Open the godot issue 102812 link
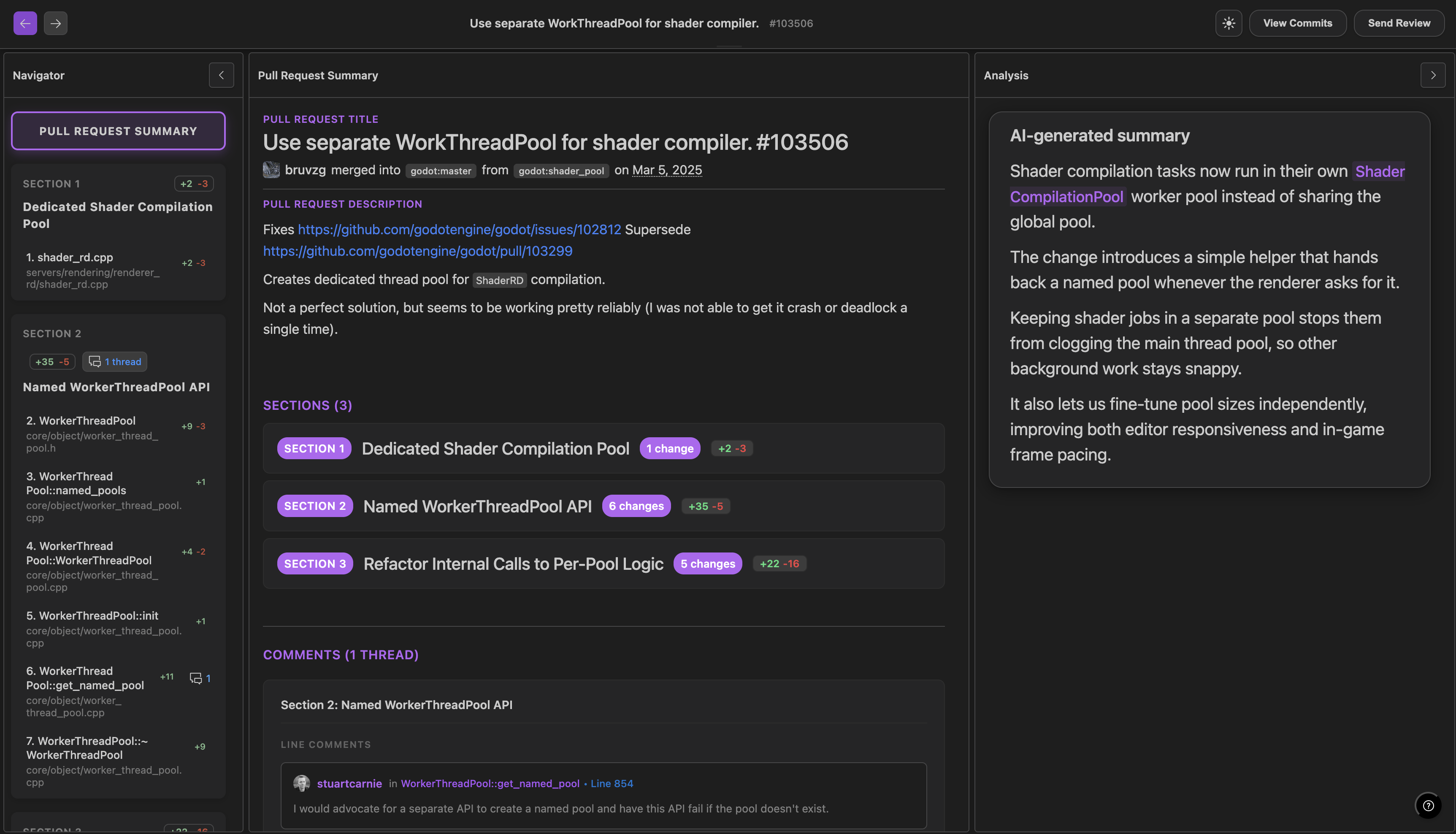The height and width of the screenshot is (834, 1456). tap(459, 230)
